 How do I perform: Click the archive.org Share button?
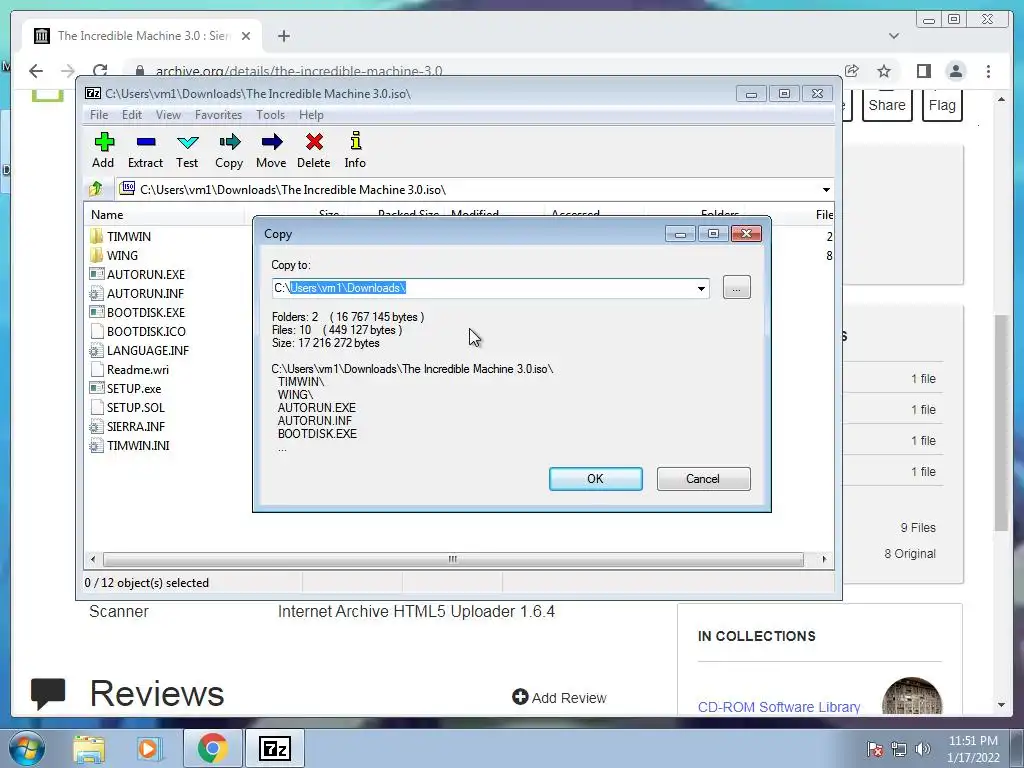(886, 105)
